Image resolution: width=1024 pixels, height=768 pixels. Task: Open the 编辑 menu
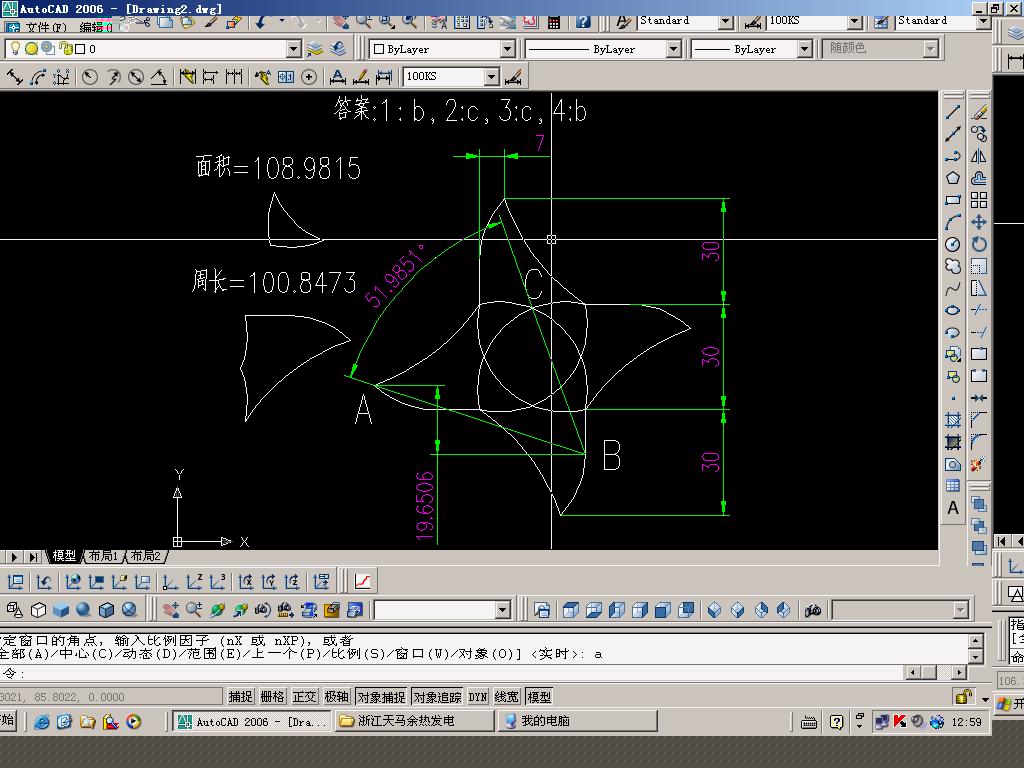click(95, 27)
